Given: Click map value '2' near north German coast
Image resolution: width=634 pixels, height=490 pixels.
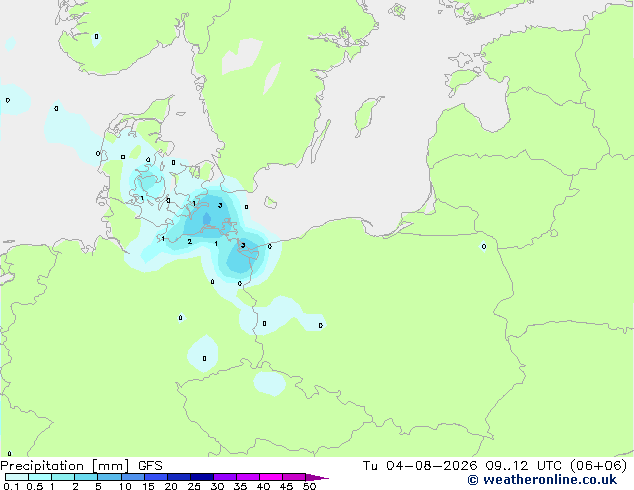Looking at the screenshot, I should [x=190, y=242].
